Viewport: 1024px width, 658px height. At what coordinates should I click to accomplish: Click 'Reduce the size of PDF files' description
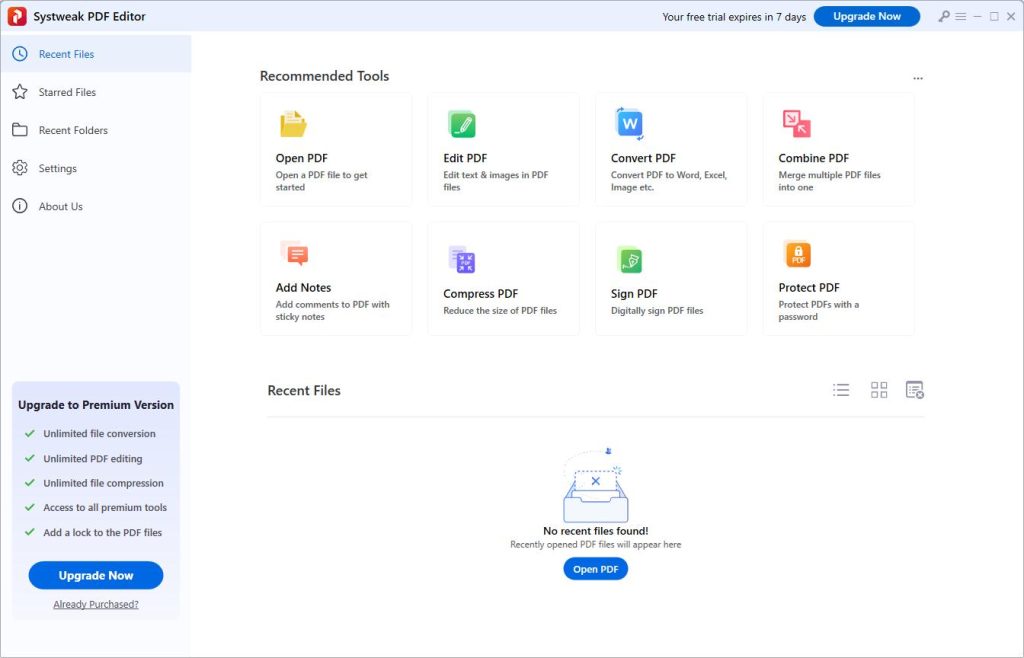[500, 311]
